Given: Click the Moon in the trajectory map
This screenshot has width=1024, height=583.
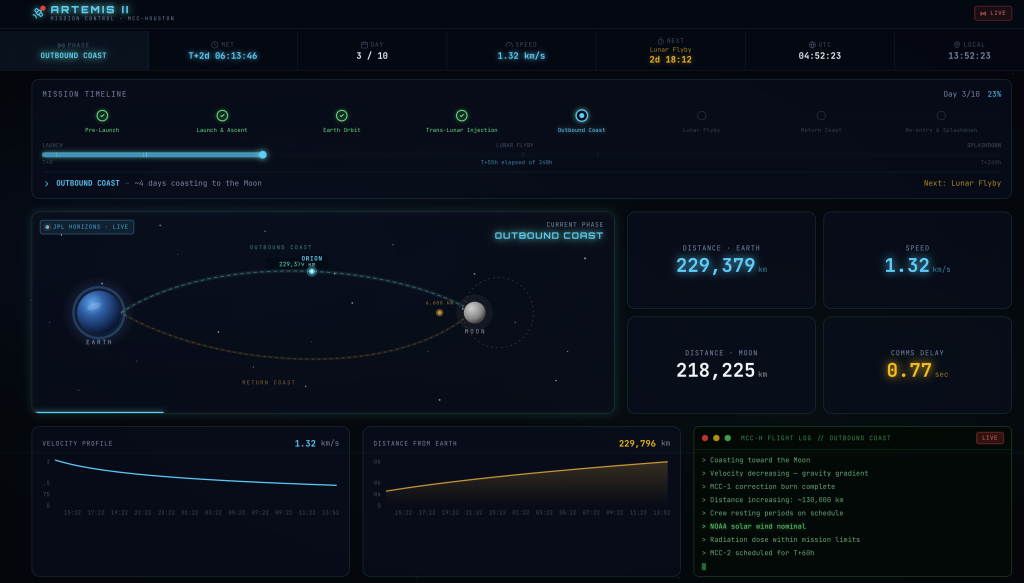Looking at the screenshot, I should click(x=474, y=312).
